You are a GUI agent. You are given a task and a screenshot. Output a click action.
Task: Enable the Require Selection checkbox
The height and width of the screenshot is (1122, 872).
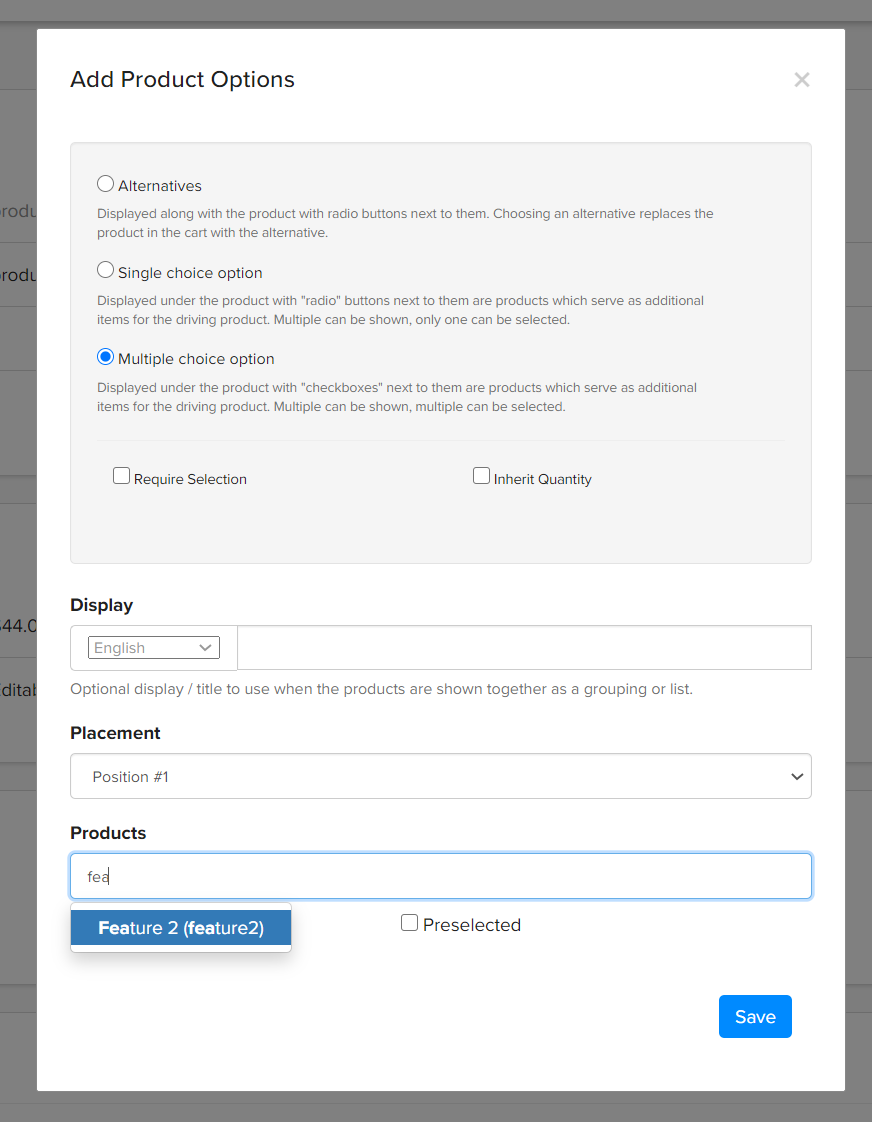point(122,476)
